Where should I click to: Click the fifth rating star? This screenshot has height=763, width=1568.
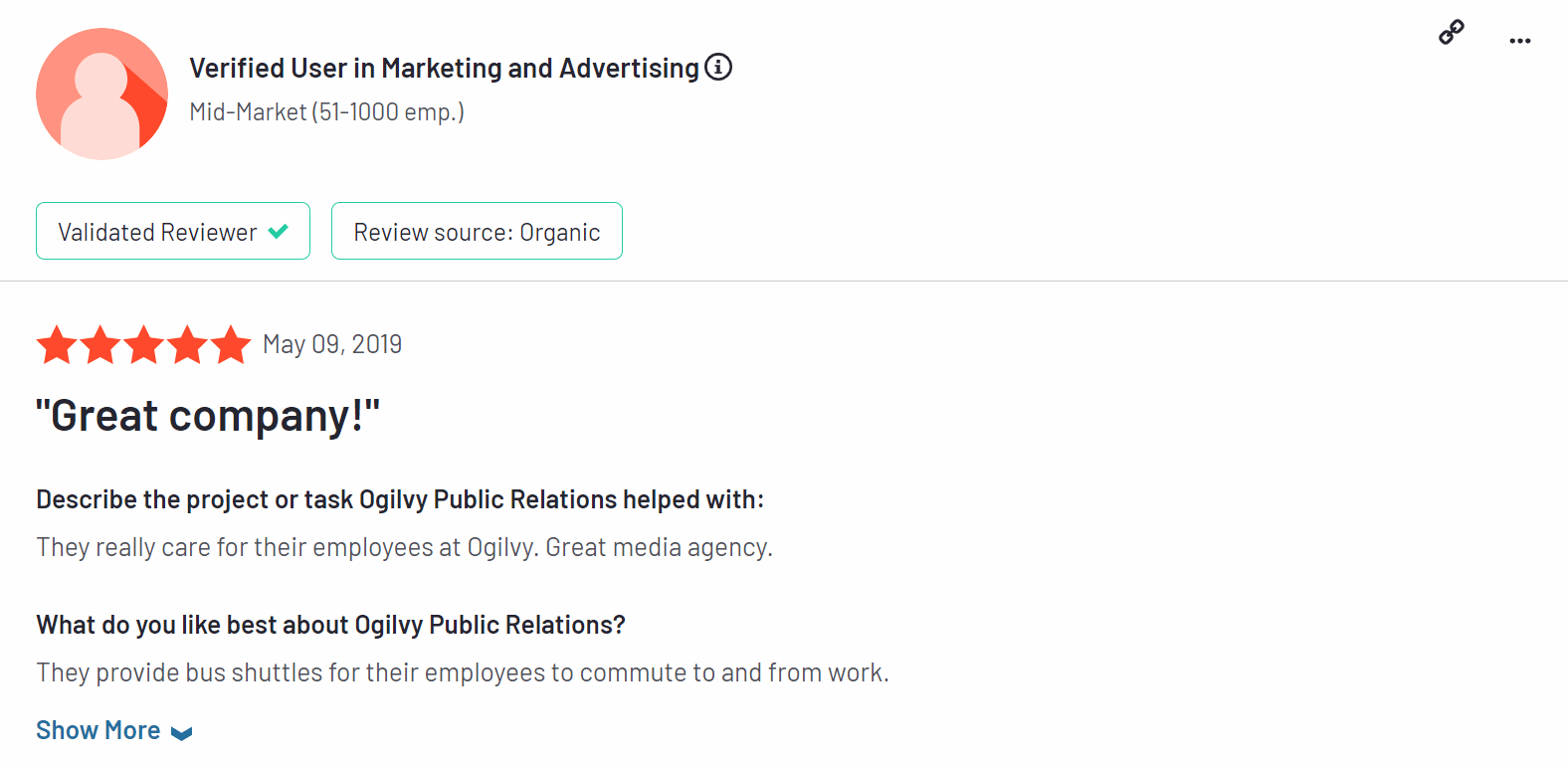tap(231, 345)
